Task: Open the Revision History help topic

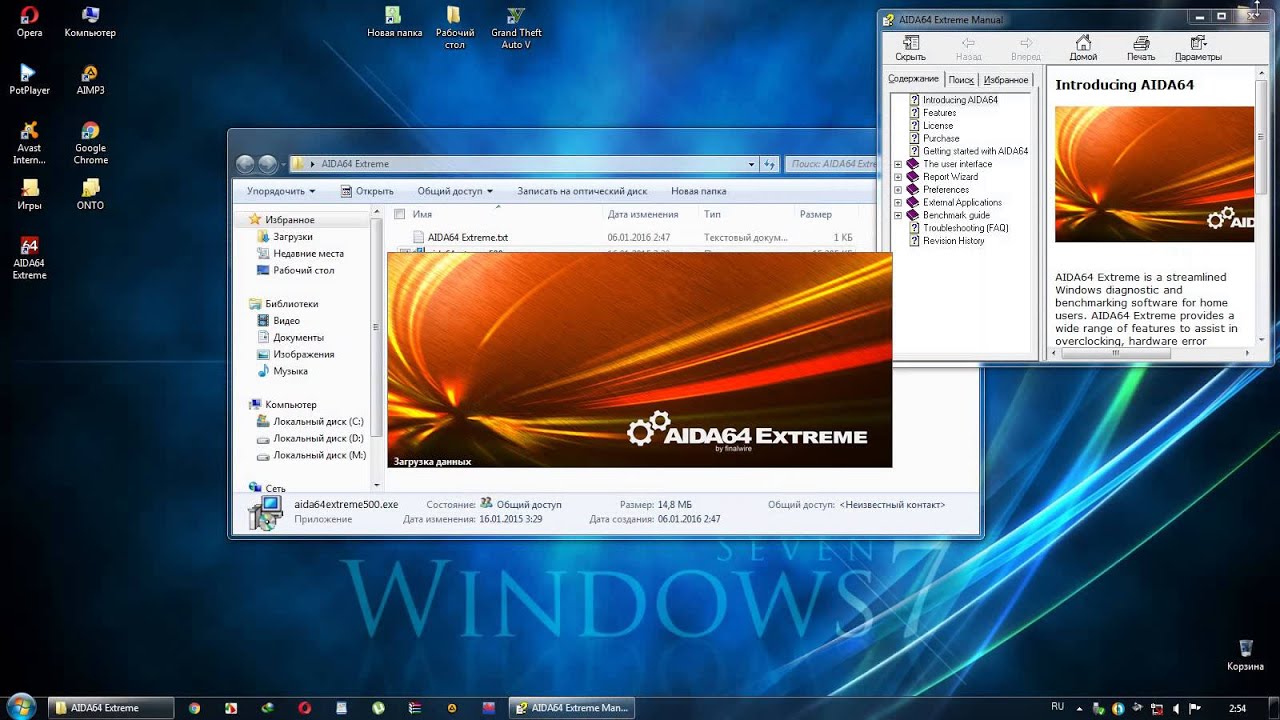Action: pos(953,241)
